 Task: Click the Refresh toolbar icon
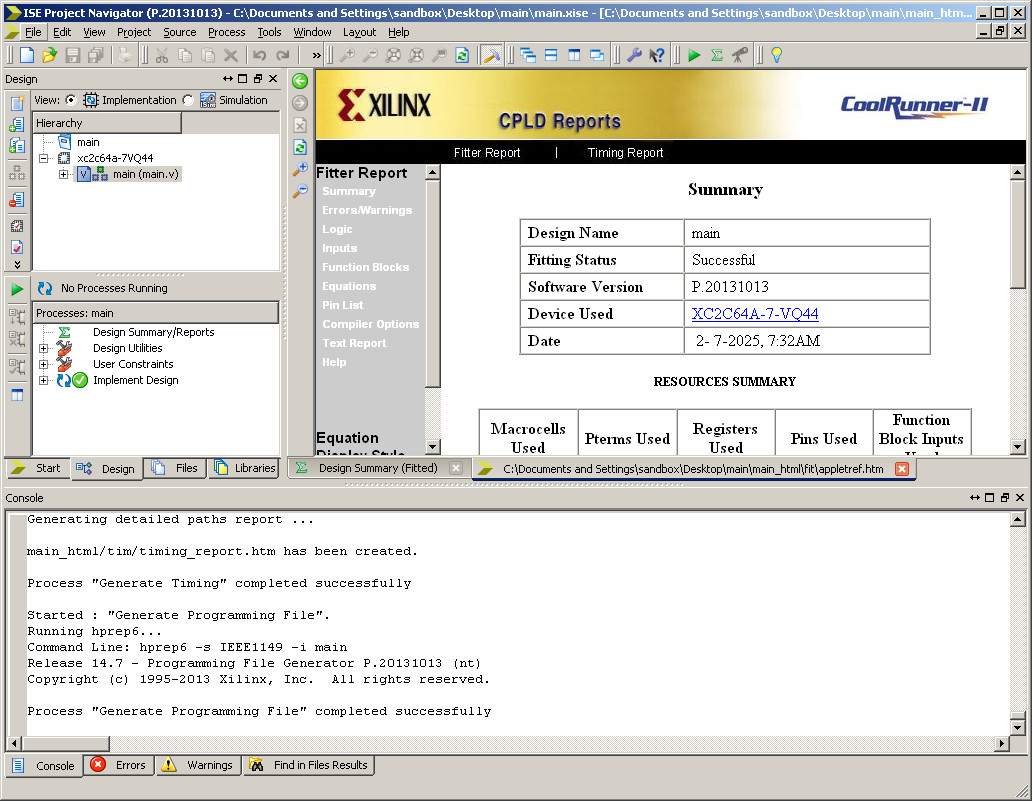(x=462, y=55)
